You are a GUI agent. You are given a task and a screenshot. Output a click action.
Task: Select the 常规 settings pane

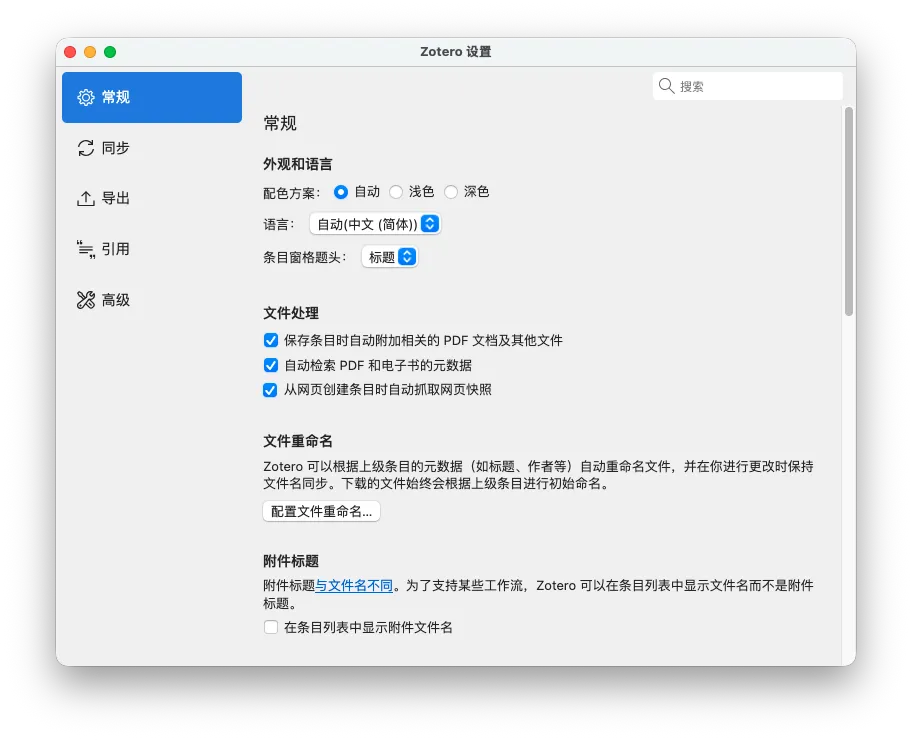[x=152, y=98]
